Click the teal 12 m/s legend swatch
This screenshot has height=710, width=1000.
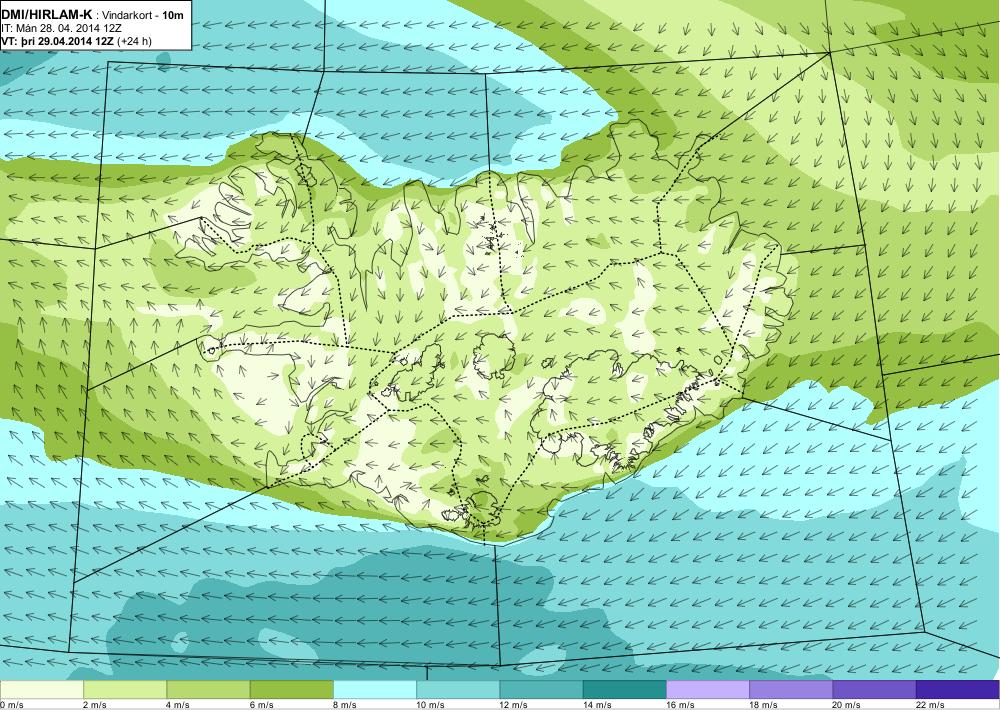(x=541, y=689)
